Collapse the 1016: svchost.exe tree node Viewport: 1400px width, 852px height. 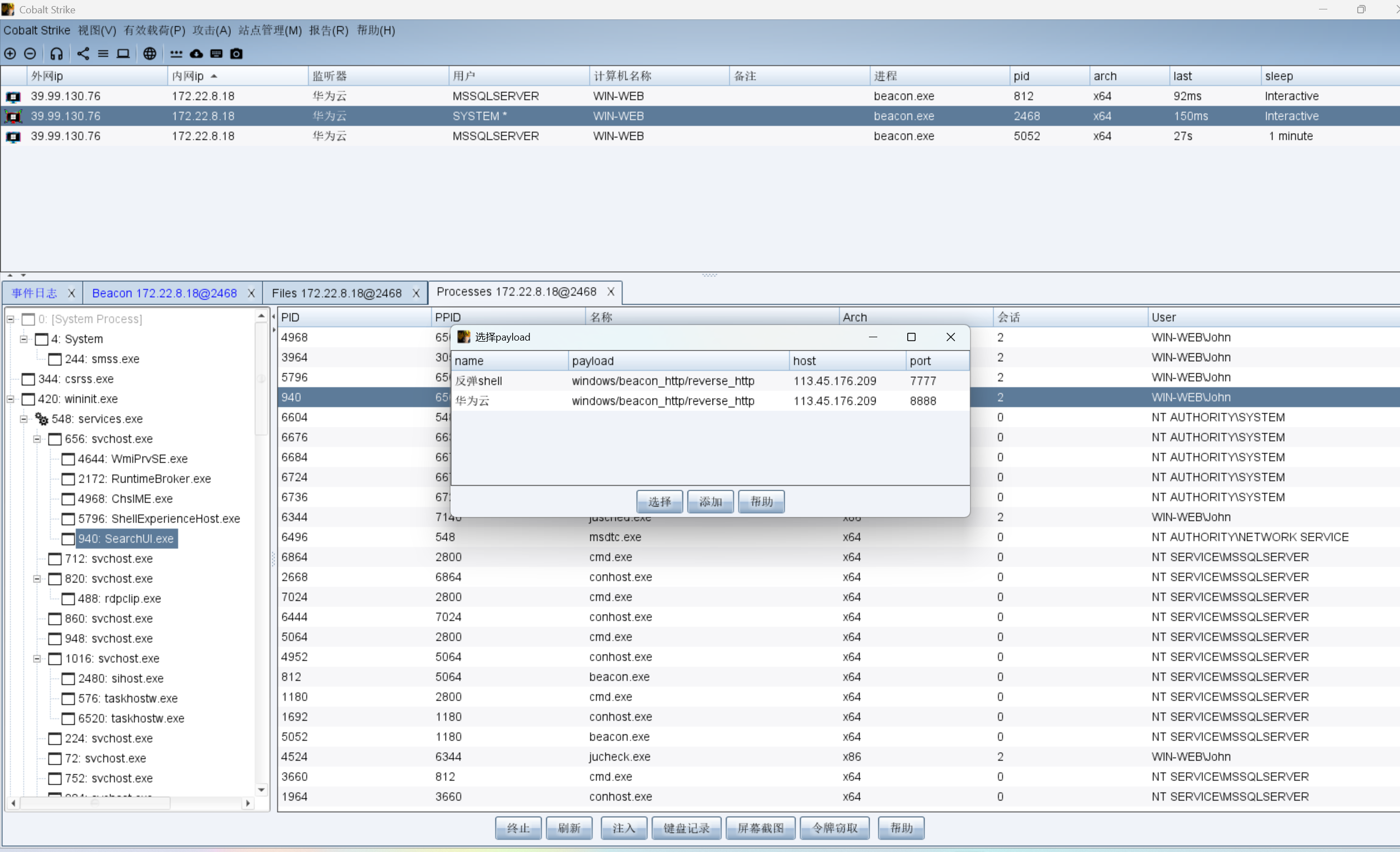tap(37, 659)
